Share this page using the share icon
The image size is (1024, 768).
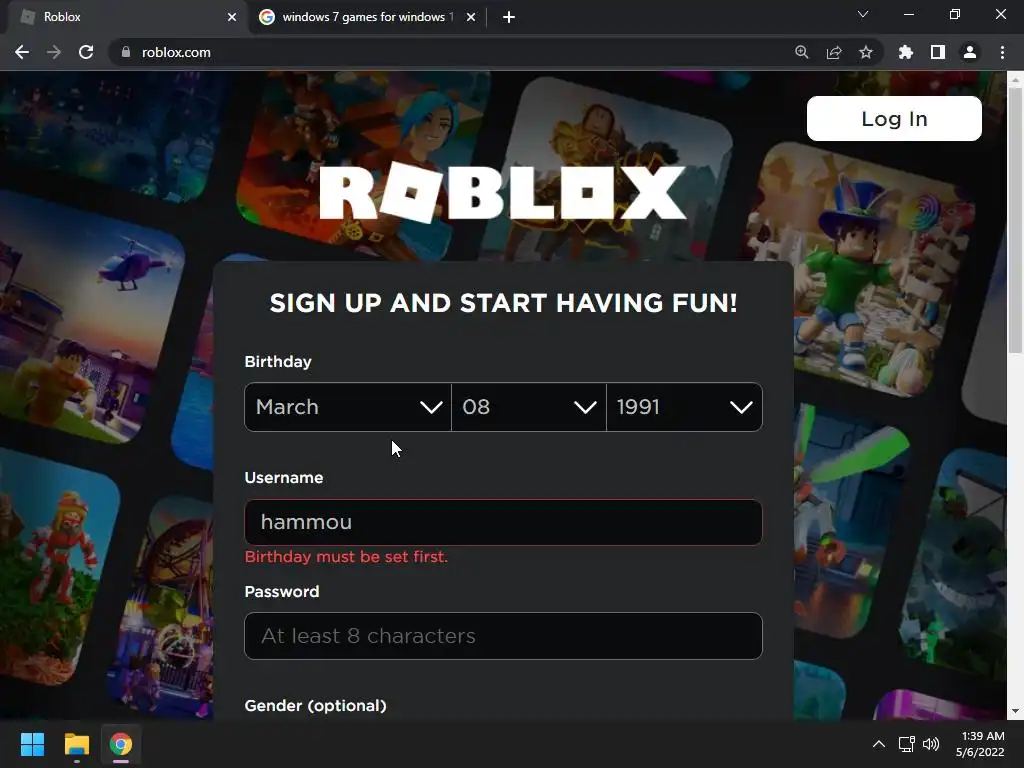click(834, 52)
